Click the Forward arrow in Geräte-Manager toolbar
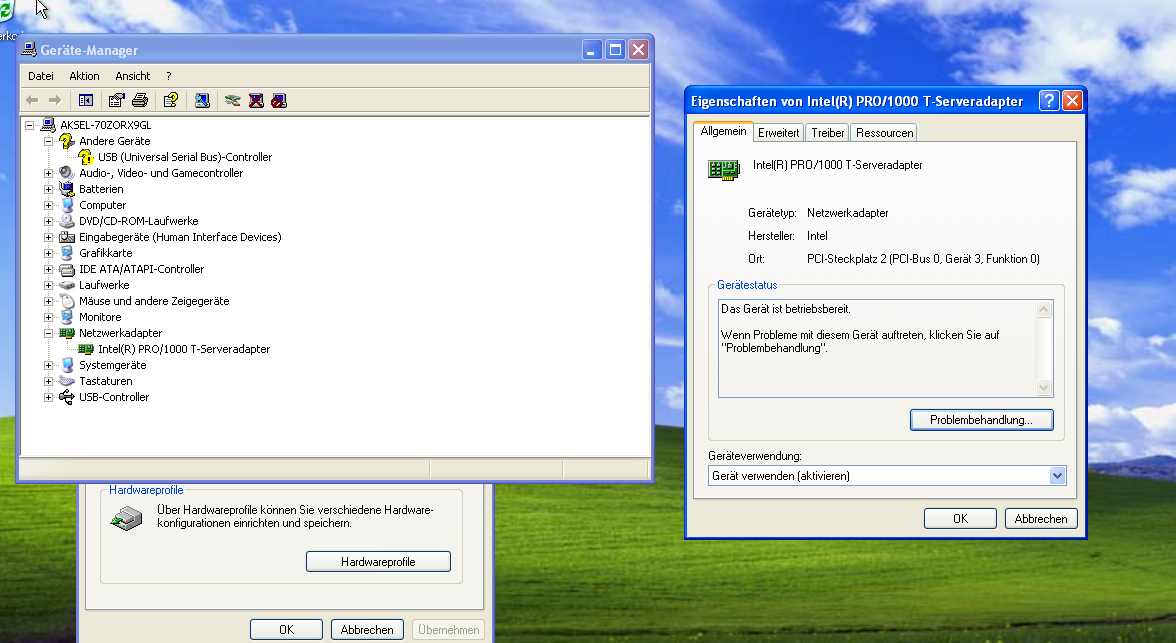Screen dimensions: 1176x643 point(55,101)
